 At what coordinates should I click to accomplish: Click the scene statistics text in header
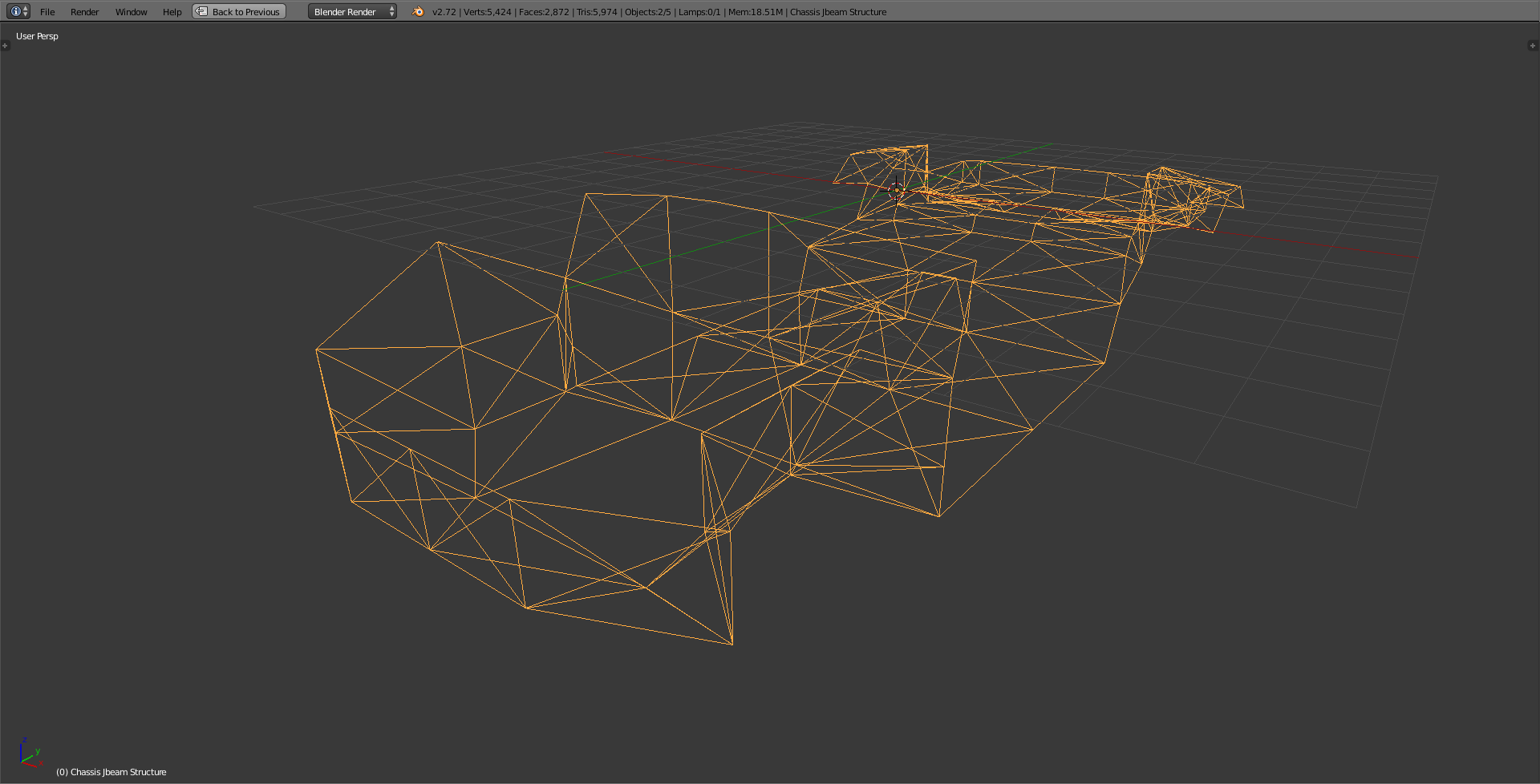658,12
